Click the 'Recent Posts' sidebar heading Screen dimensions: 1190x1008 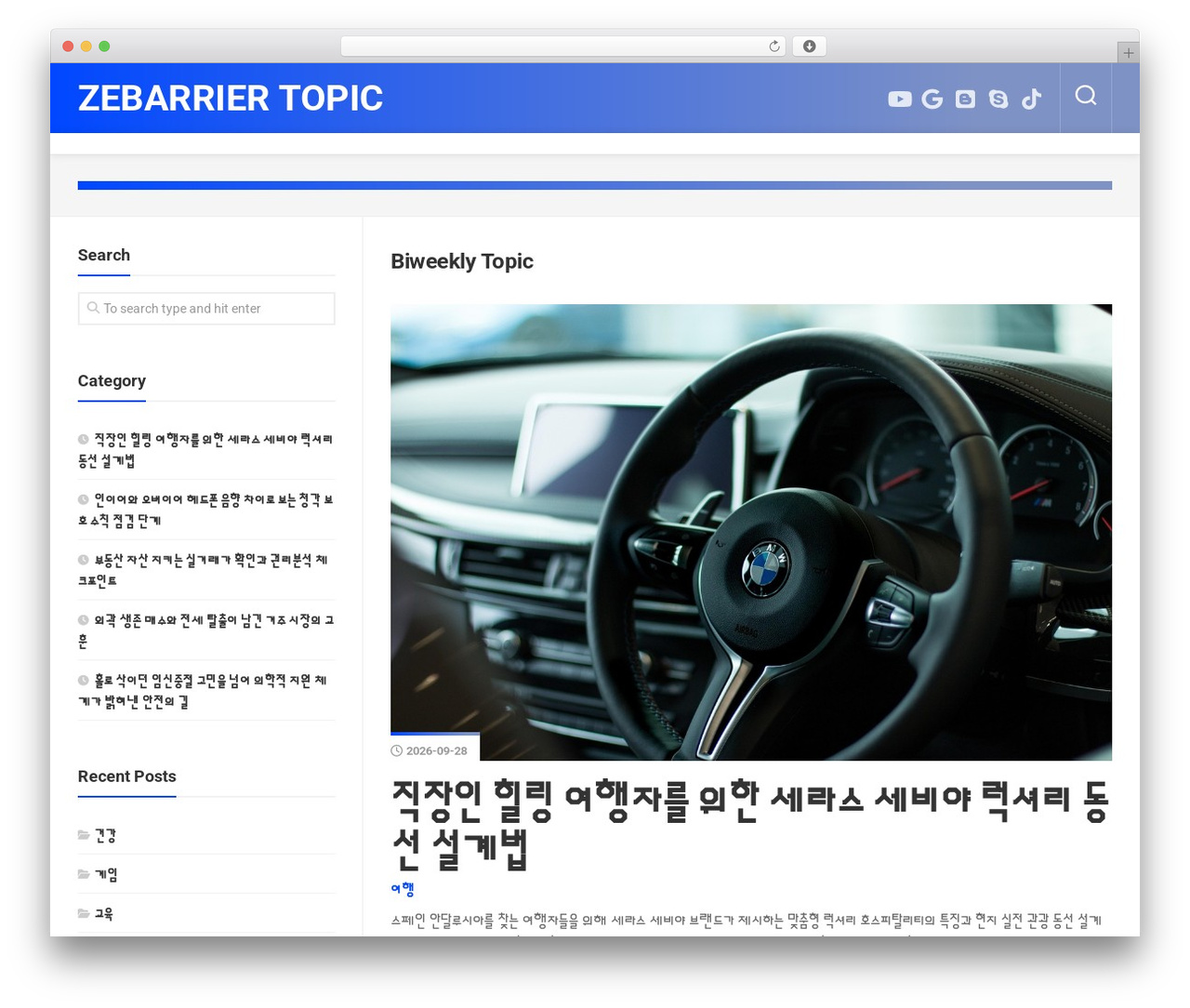[x=127, y=776]
